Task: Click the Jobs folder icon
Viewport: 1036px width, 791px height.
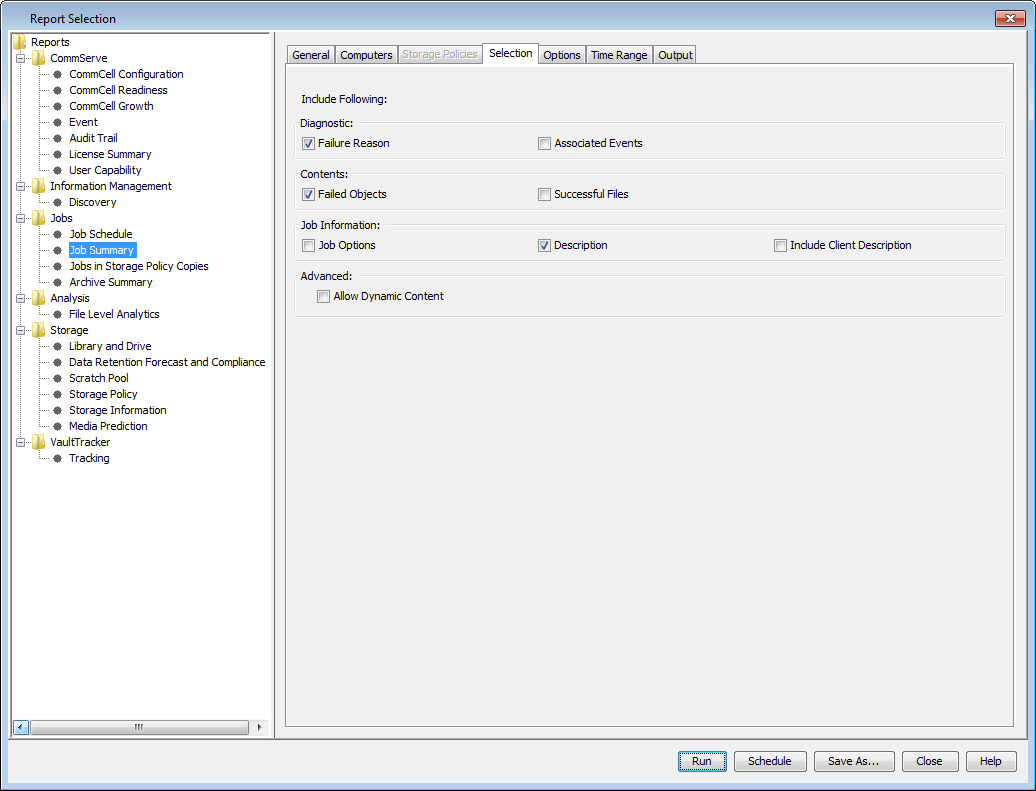Action: pos(38,218)
